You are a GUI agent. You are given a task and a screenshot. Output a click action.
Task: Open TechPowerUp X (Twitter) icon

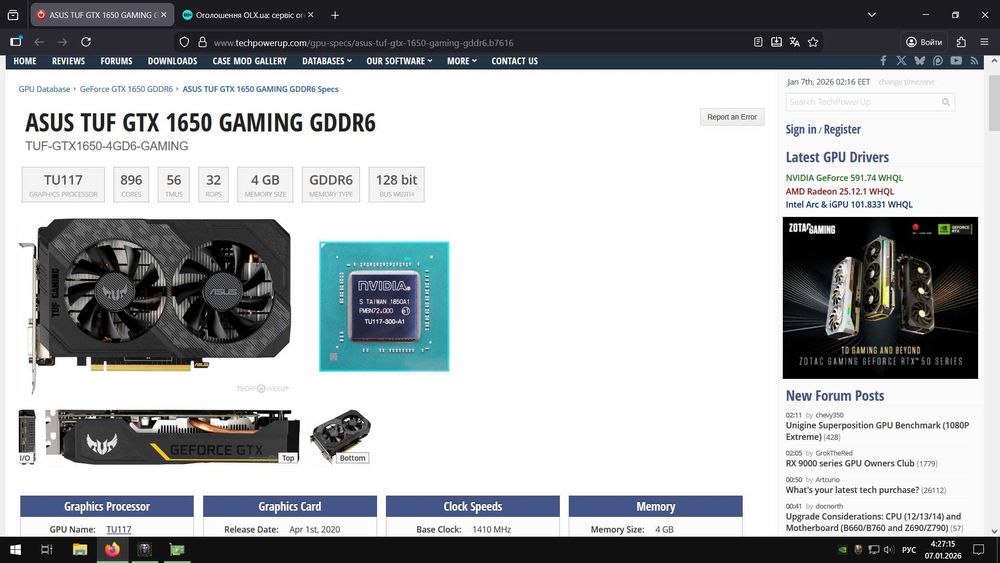point(901,61)
